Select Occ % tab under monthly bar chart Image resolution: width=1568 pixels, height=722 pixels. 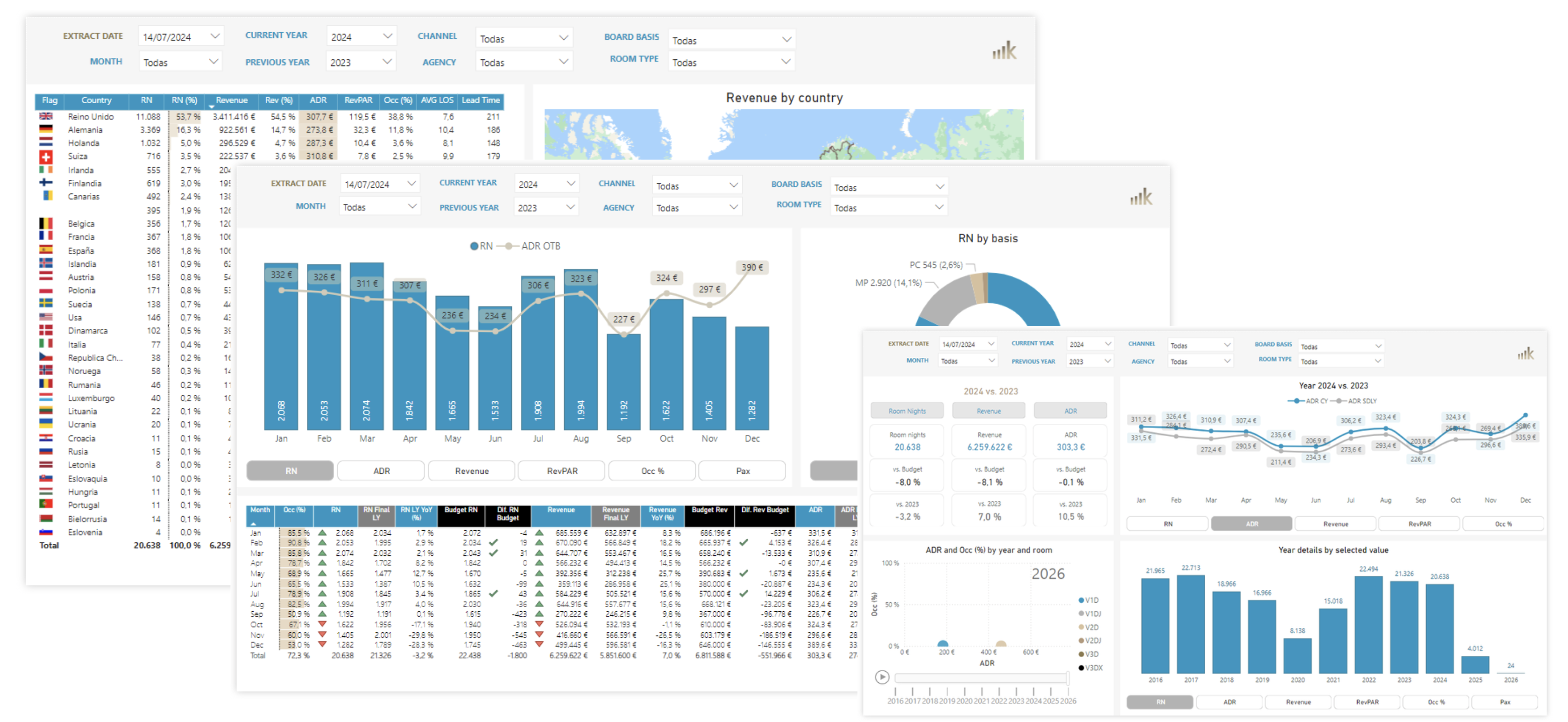[x=653, y=471]
